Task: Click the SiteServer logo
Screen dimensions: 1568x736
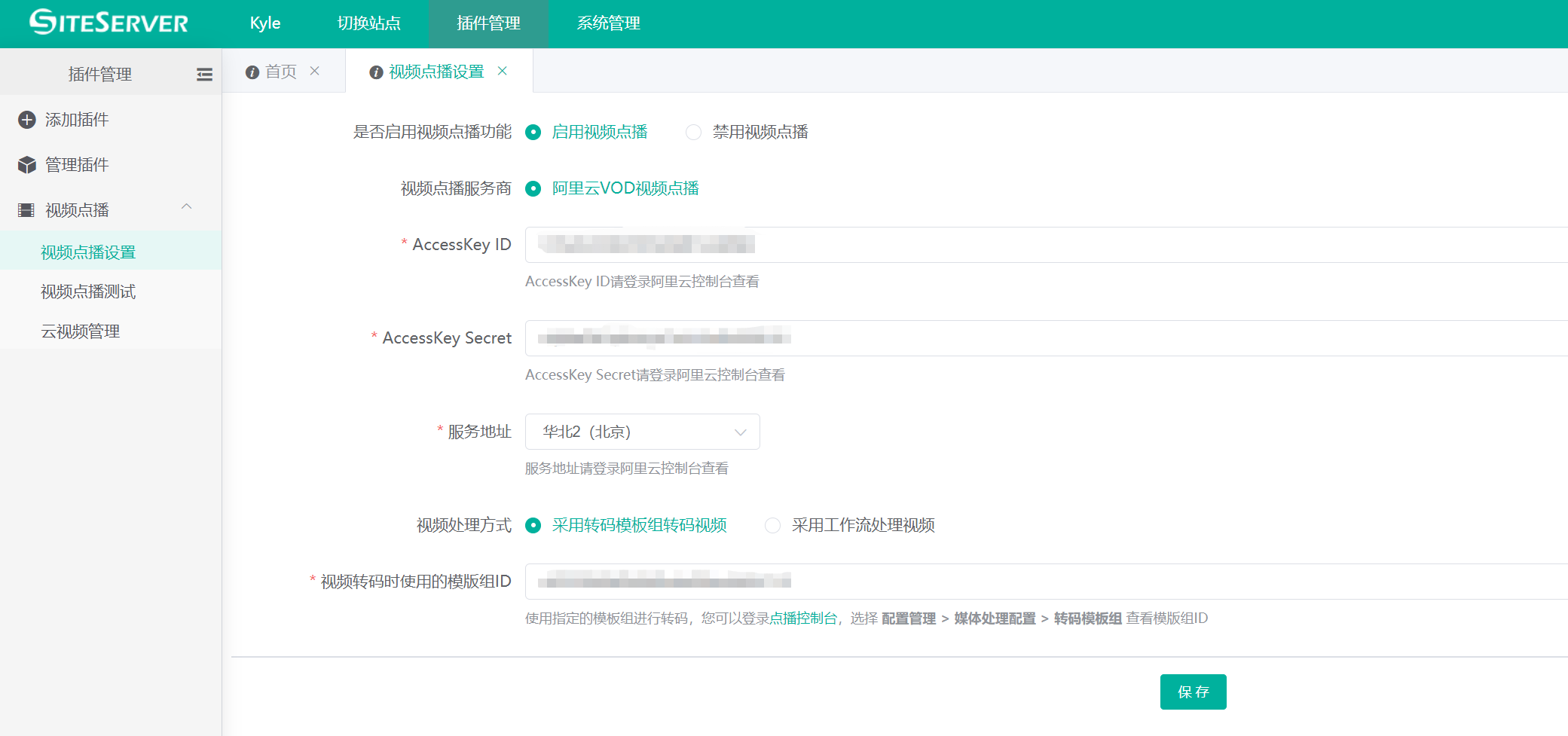Action: coord(109,23)
